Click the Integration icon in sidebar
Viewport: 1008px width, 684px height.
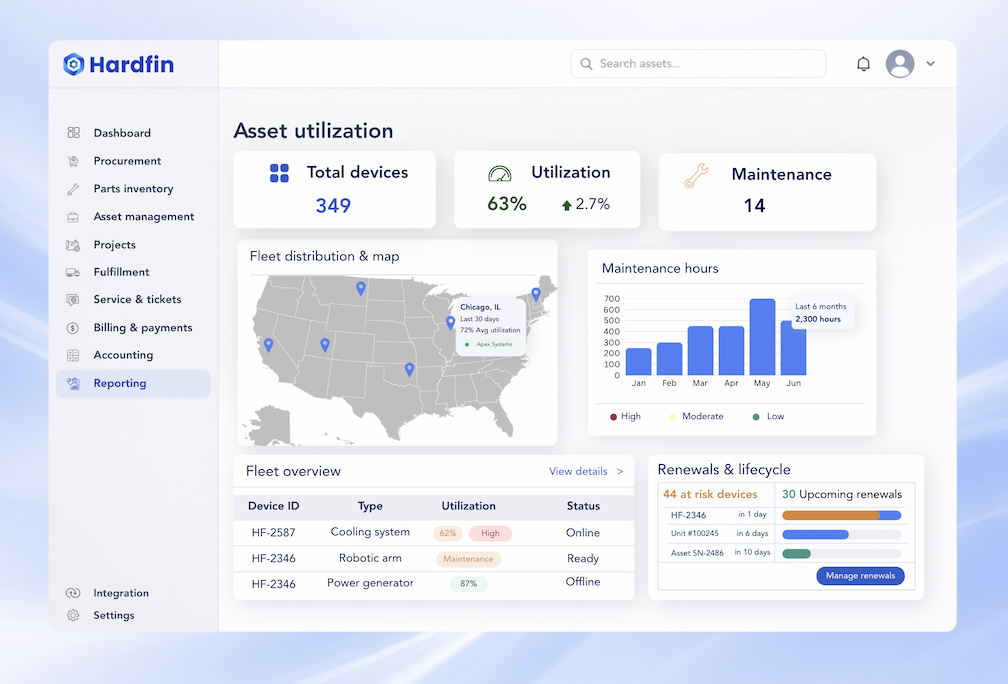coord(73,593)
